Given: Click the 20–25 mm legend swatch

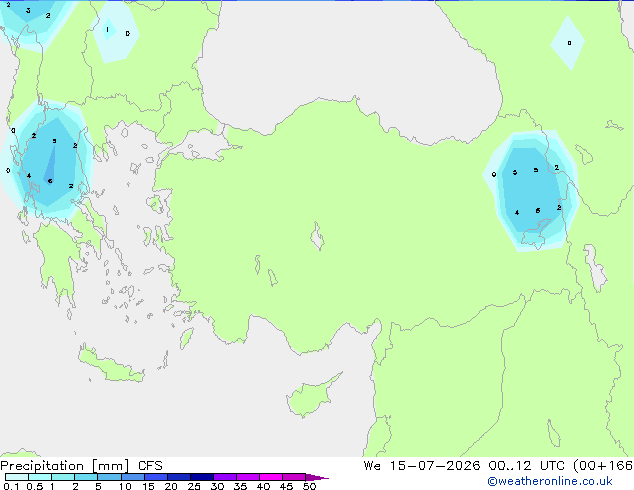Looking at the screenshot, I should click(x=178, y=477).
